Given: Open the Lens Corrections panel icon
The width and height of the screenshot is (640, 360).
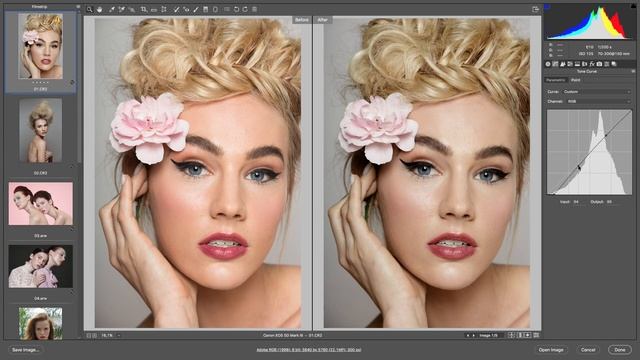Looking at the screenshot, I should point(584,64).
